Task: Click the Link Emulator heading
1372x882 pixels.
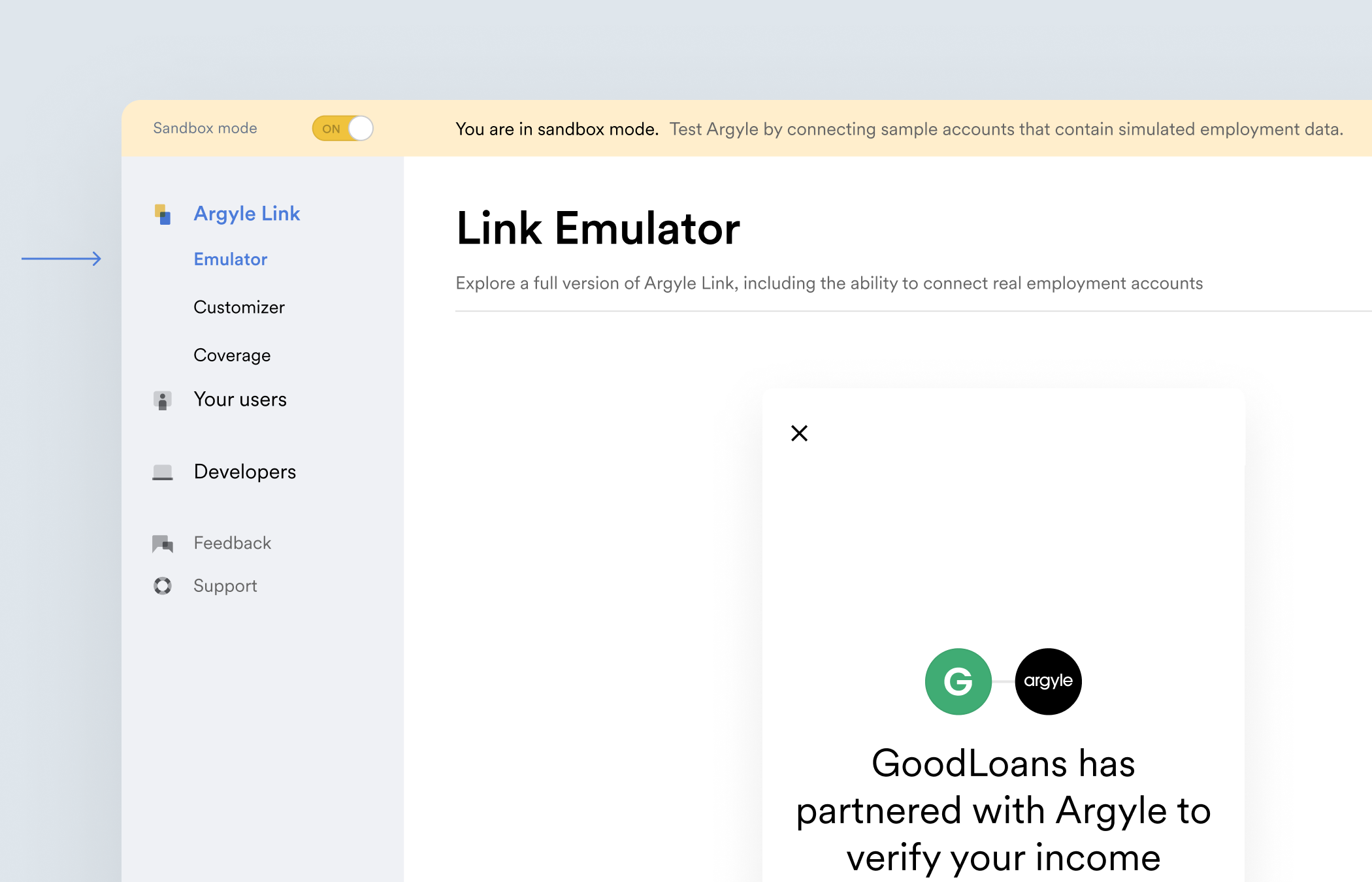Action: (598, 229)
